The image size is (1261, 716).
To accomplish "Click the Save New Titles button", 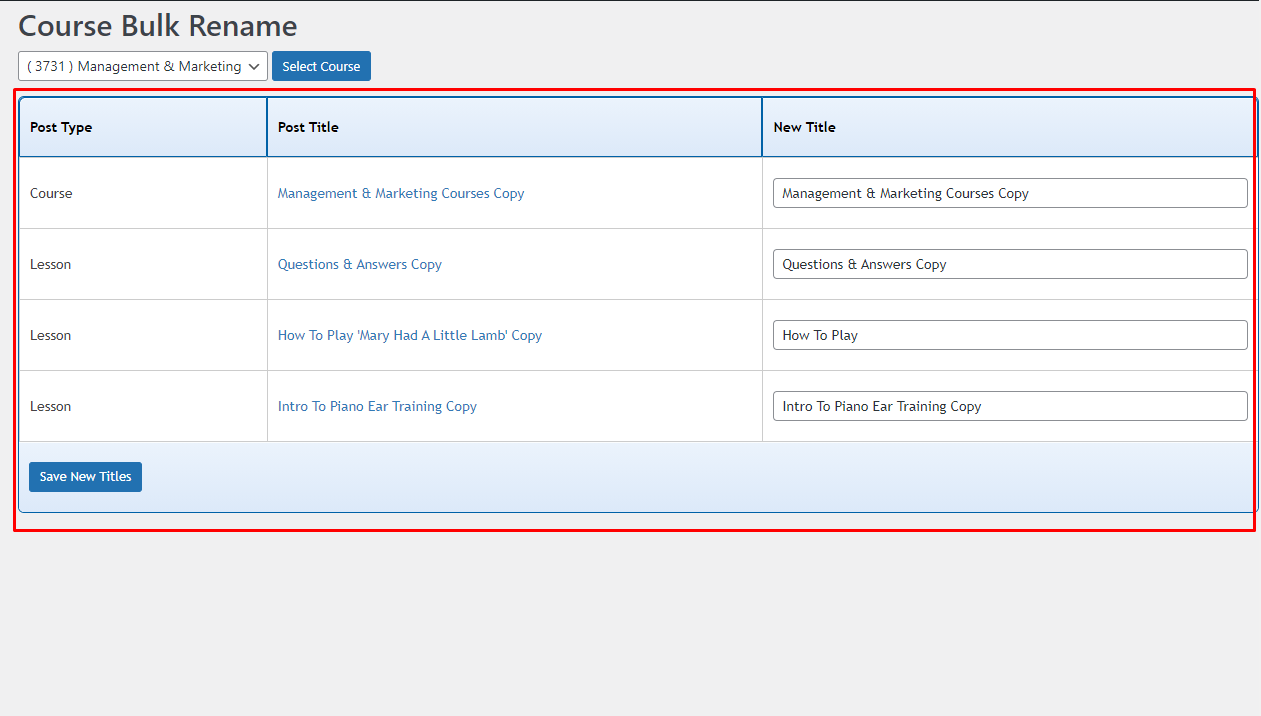I will click(x=85, y=477).
